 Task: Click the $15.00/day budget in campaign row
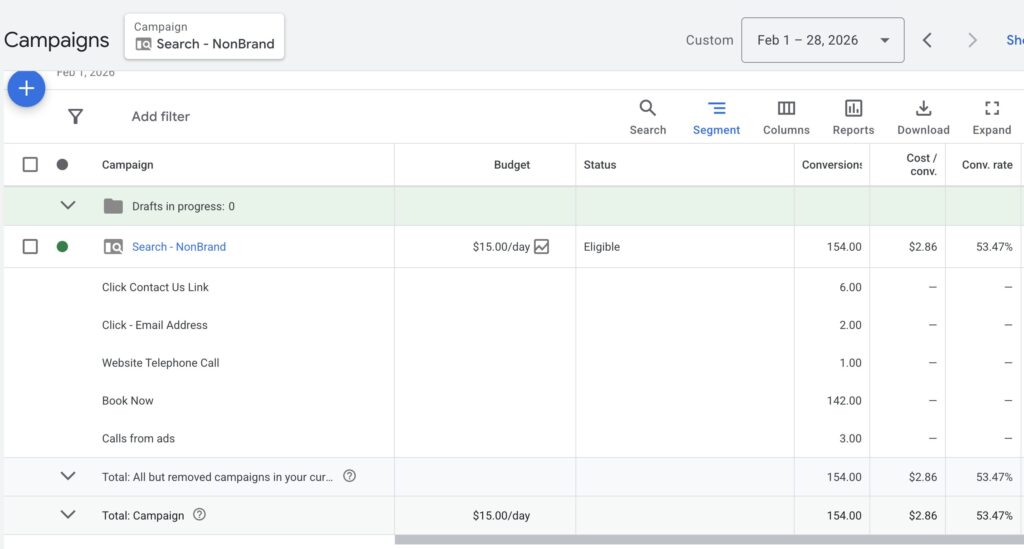501,247
